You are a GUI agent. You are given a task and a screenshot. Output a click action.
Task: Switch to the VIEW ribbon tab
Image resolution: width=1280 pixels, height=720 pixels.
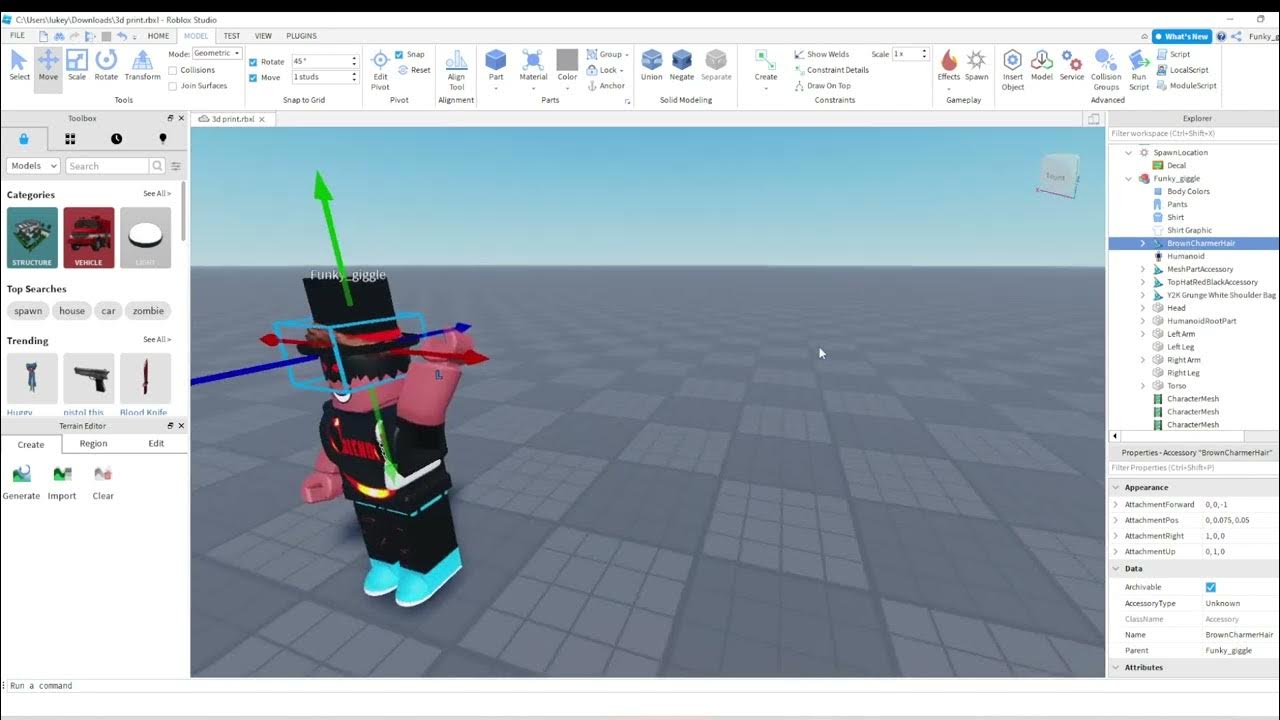coord(263,36)
